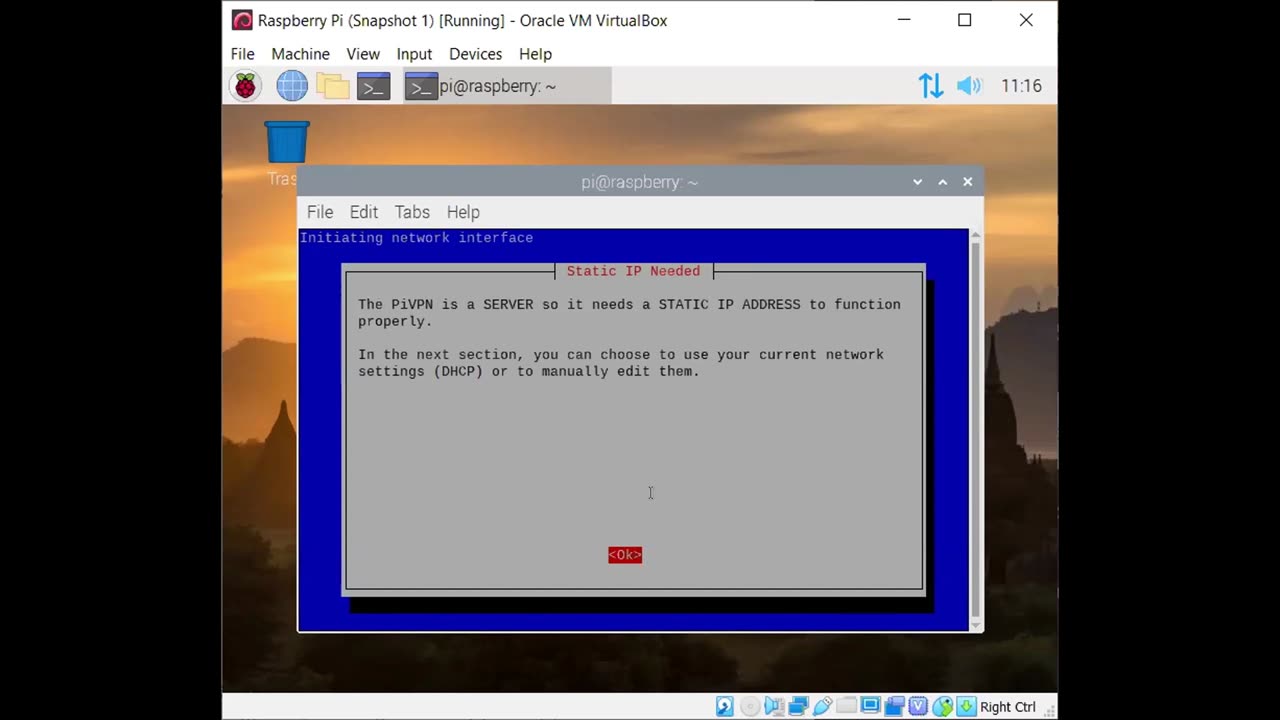Open the VirtualBox Devices menu
The height and width of the screenshot is (720, 1280).
coord(475,54)
